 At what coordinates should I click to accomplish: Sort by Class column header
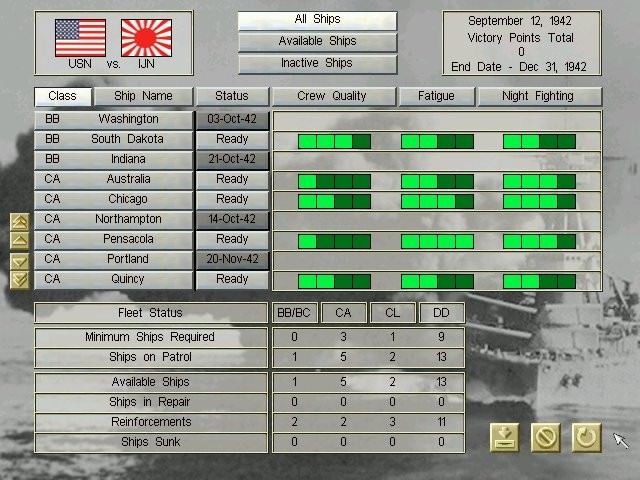coord(63,96)
